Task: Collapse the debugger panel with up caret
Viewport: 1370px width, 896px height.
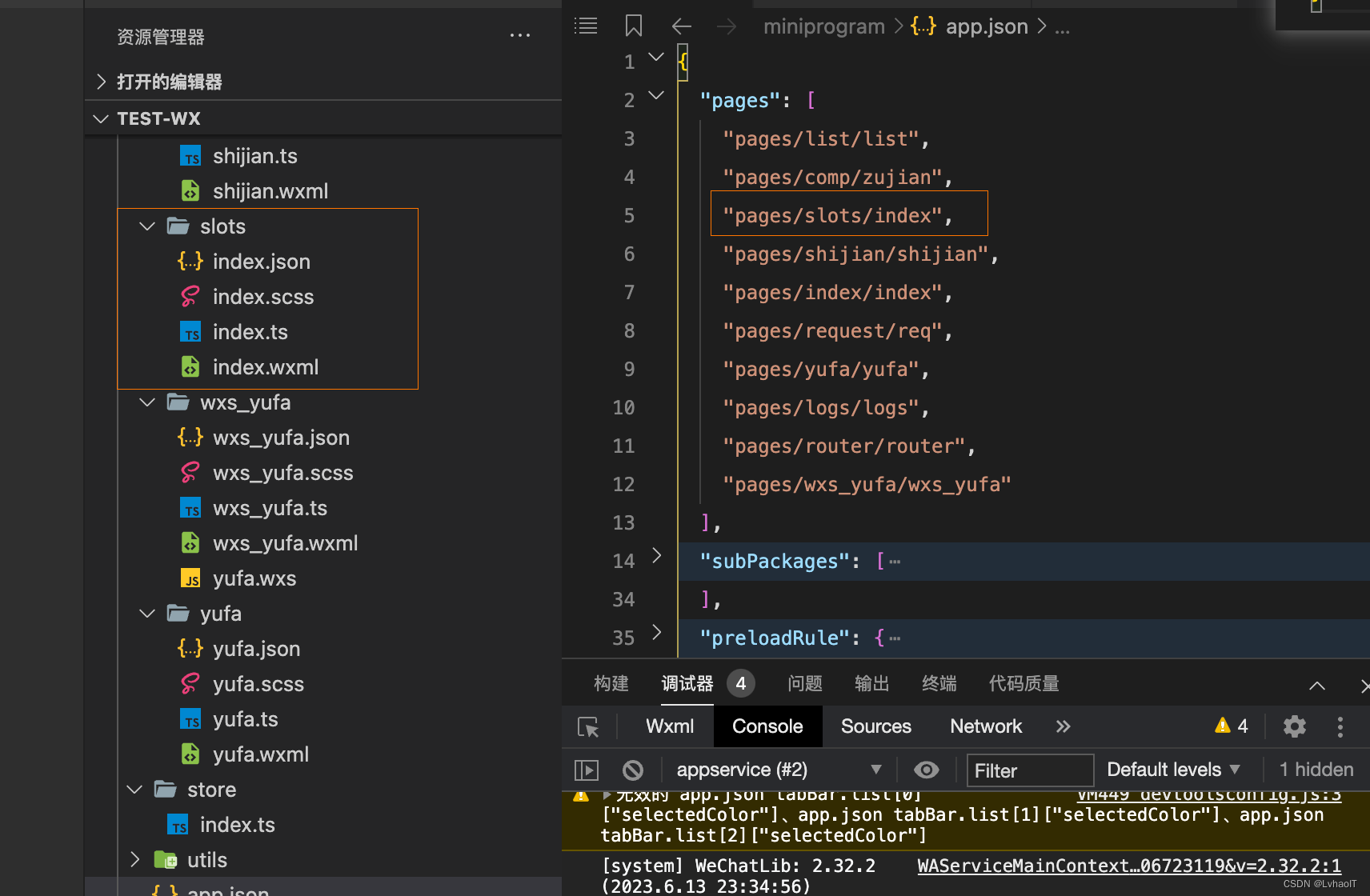Action: coord(1316,686)
